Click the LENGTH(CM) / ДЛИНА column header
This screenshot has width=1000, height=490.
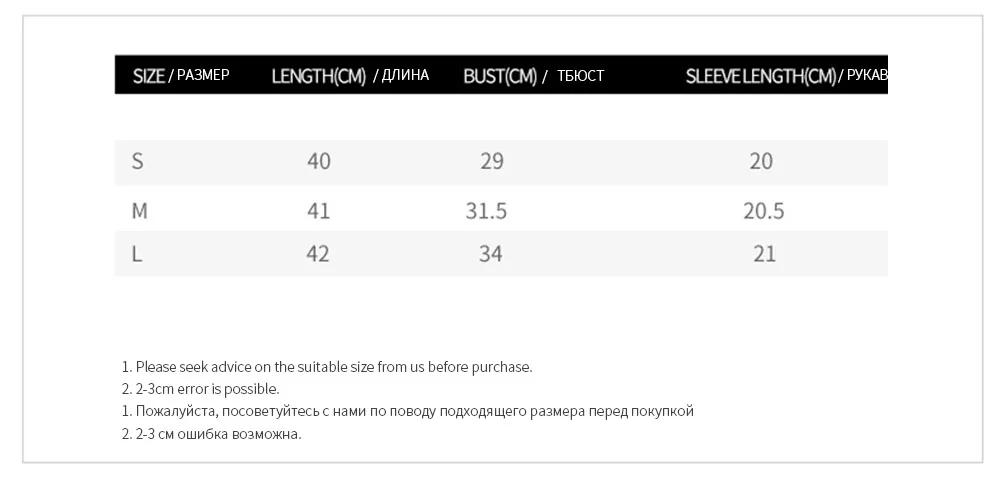(x=350, y=75)
